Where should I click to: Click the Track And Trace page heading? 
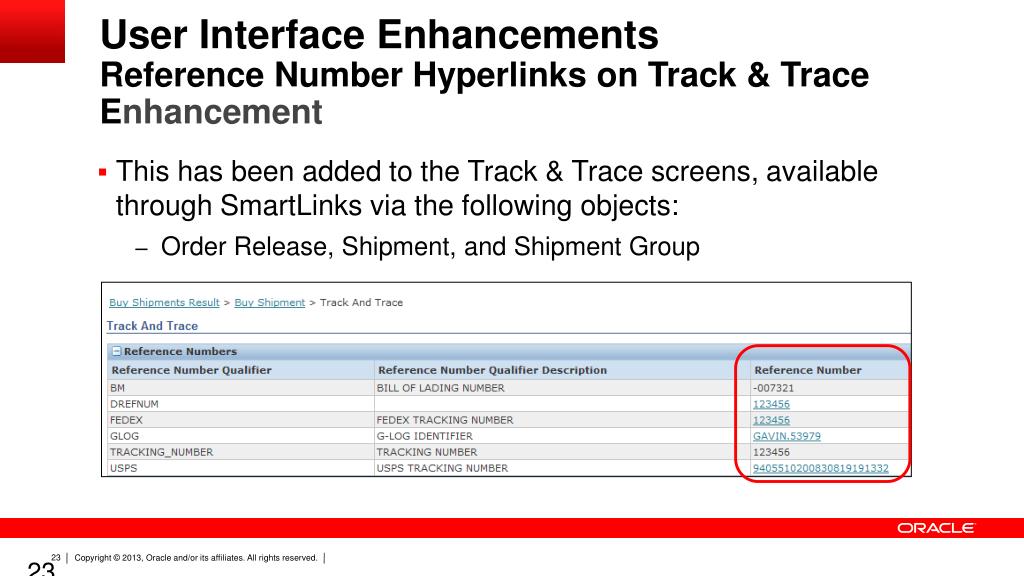pos(152,326)
